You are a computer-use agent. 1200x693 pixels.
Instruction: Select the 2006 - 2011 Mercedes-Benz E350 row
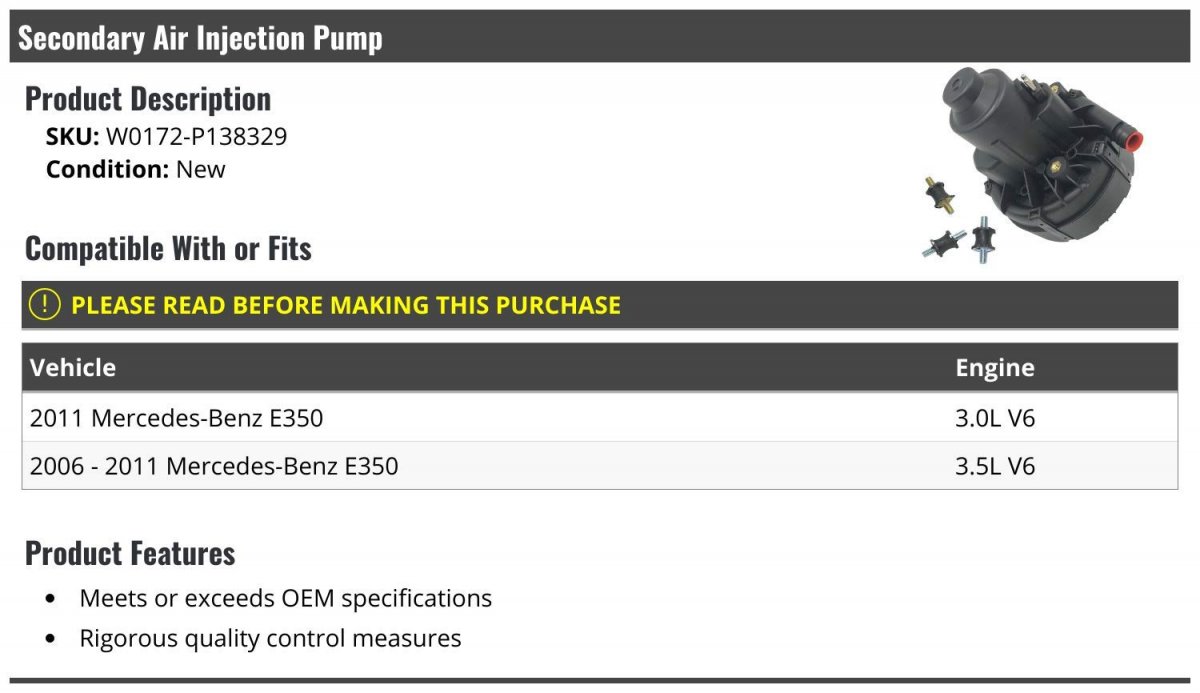tap(214, 466)
